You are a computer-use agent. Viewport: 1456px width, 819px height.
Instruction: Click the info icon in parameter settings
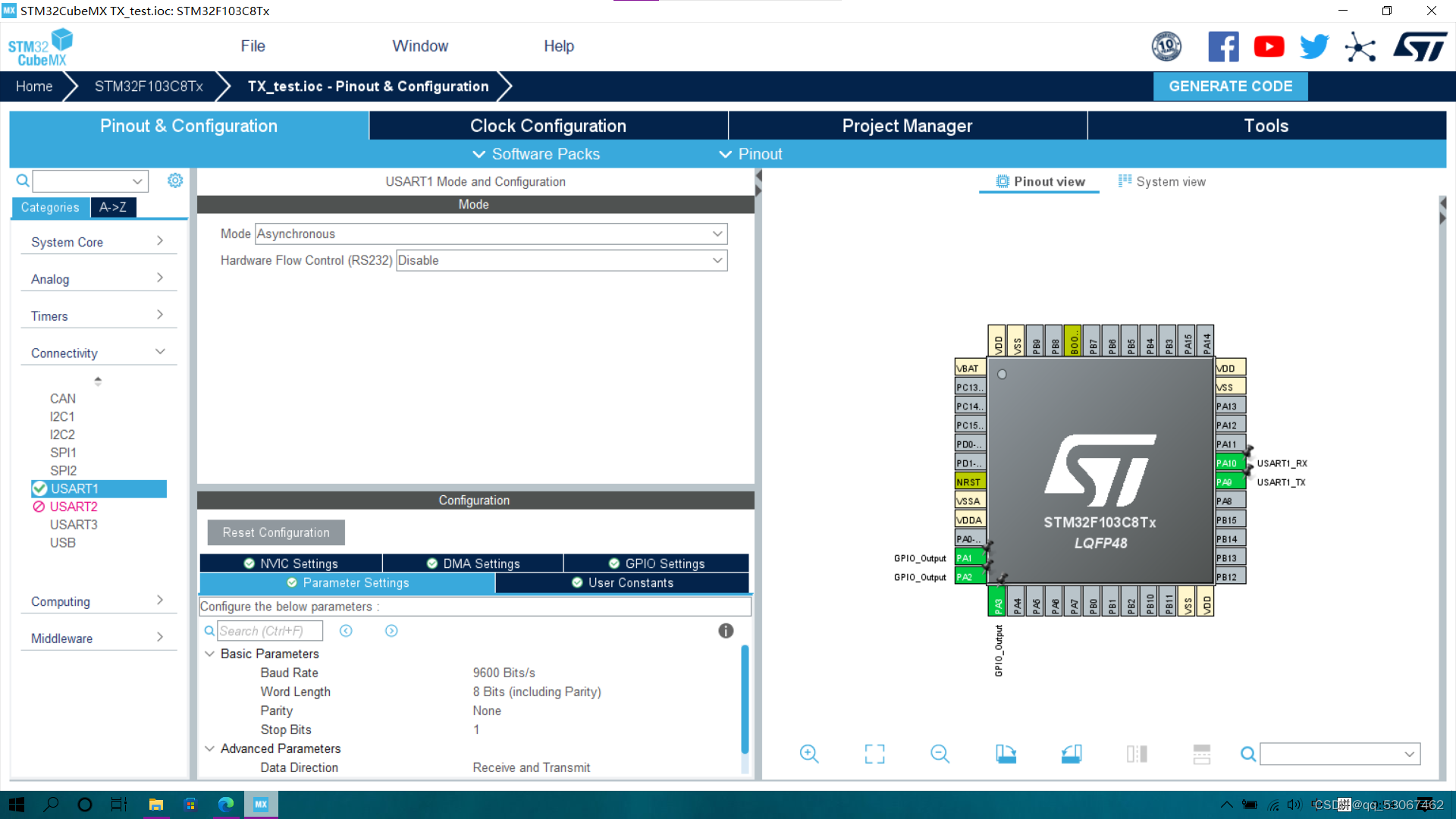click(x=726, y=631)
